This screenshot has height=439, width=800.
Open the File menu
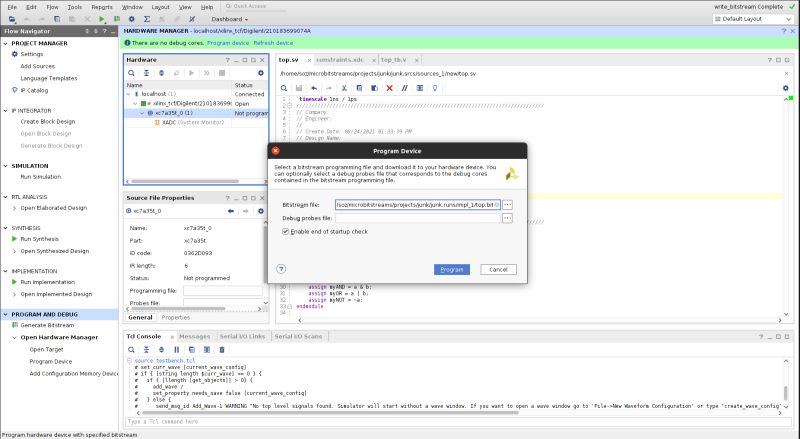(12, 7)
